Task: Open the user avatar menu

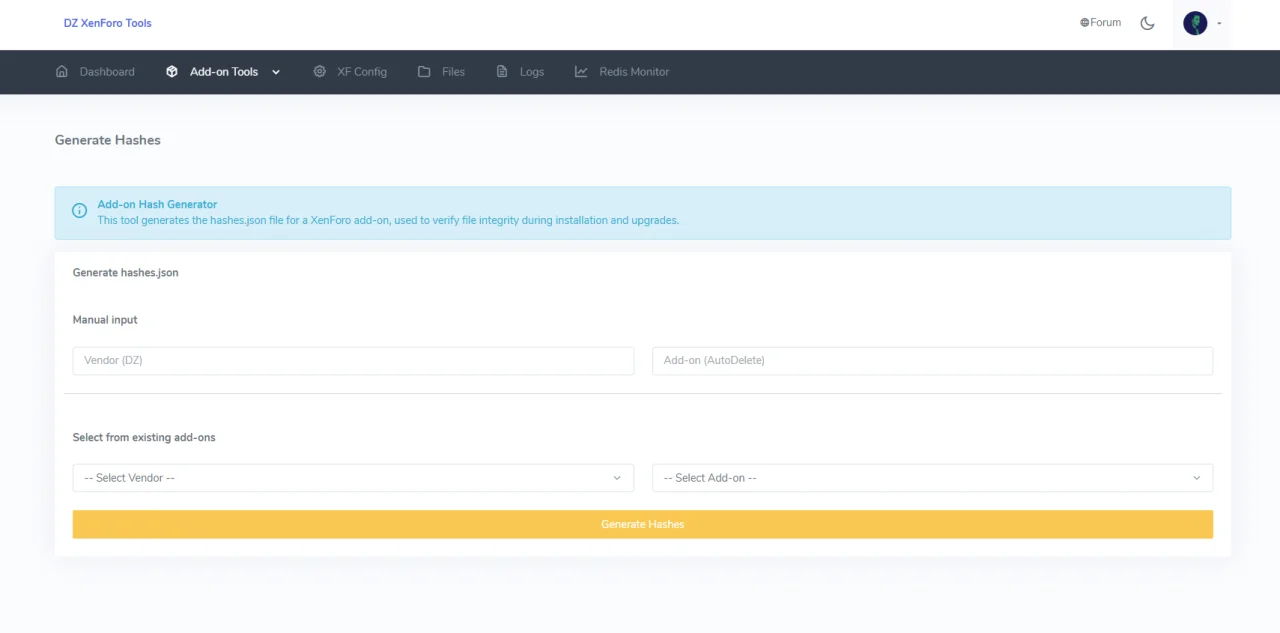Action: [x=1196, y=23]
